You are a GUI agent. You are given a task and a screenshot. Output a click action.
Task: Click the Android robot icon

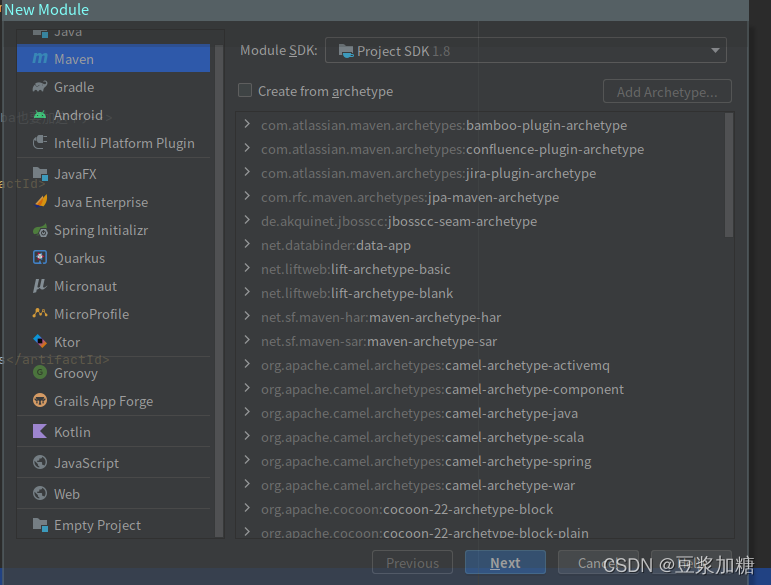tap(40, 115)
